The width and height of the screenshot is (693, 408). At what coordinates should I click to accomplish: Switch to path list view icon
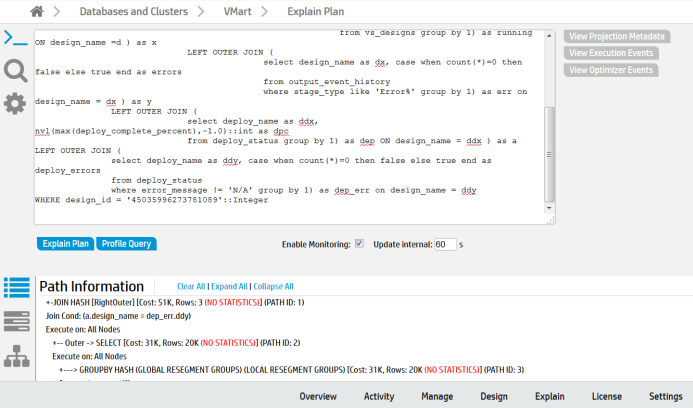(16, 287)
